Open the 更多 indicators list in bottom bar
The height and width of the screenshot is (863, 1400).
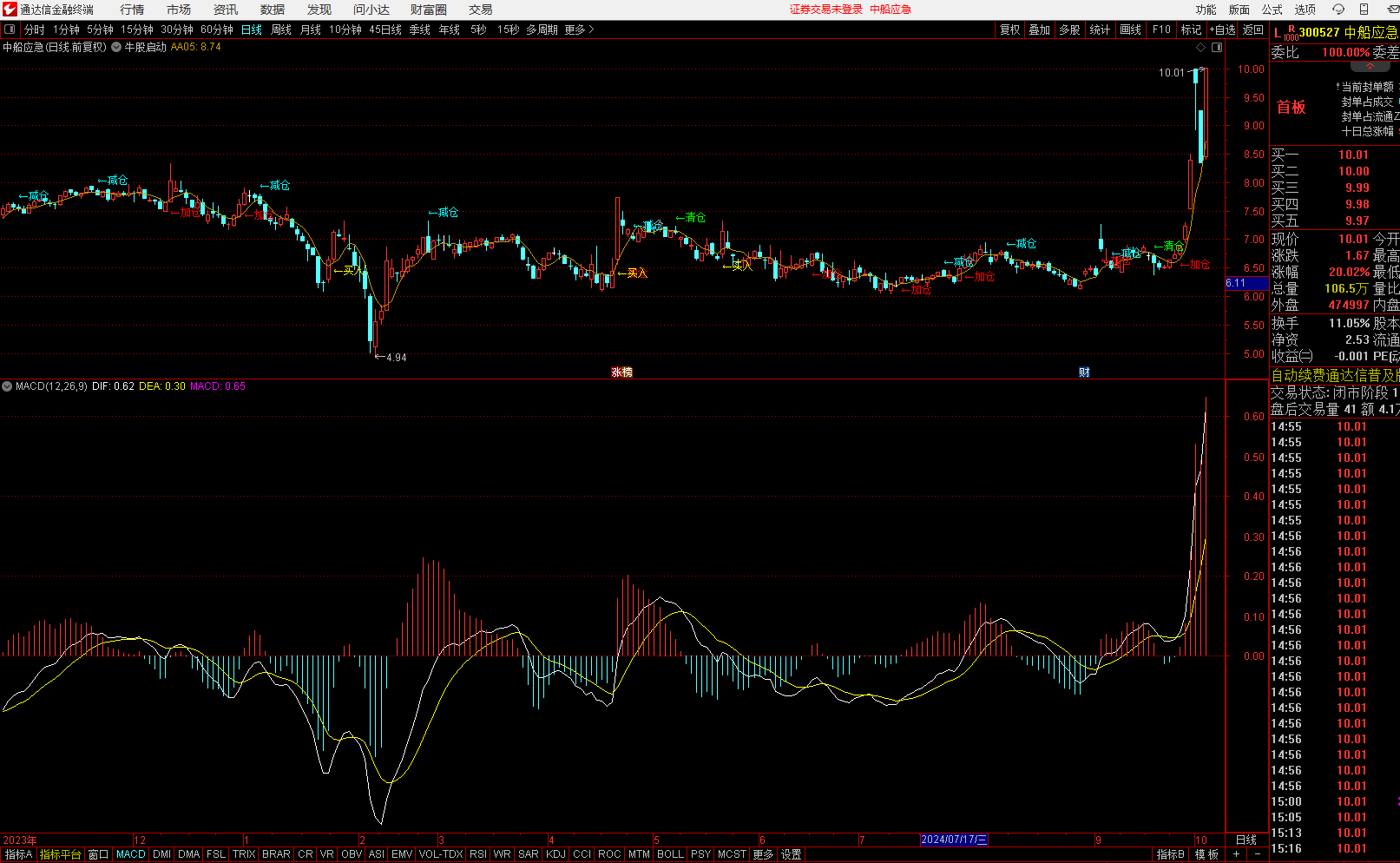tap(763, 854)
